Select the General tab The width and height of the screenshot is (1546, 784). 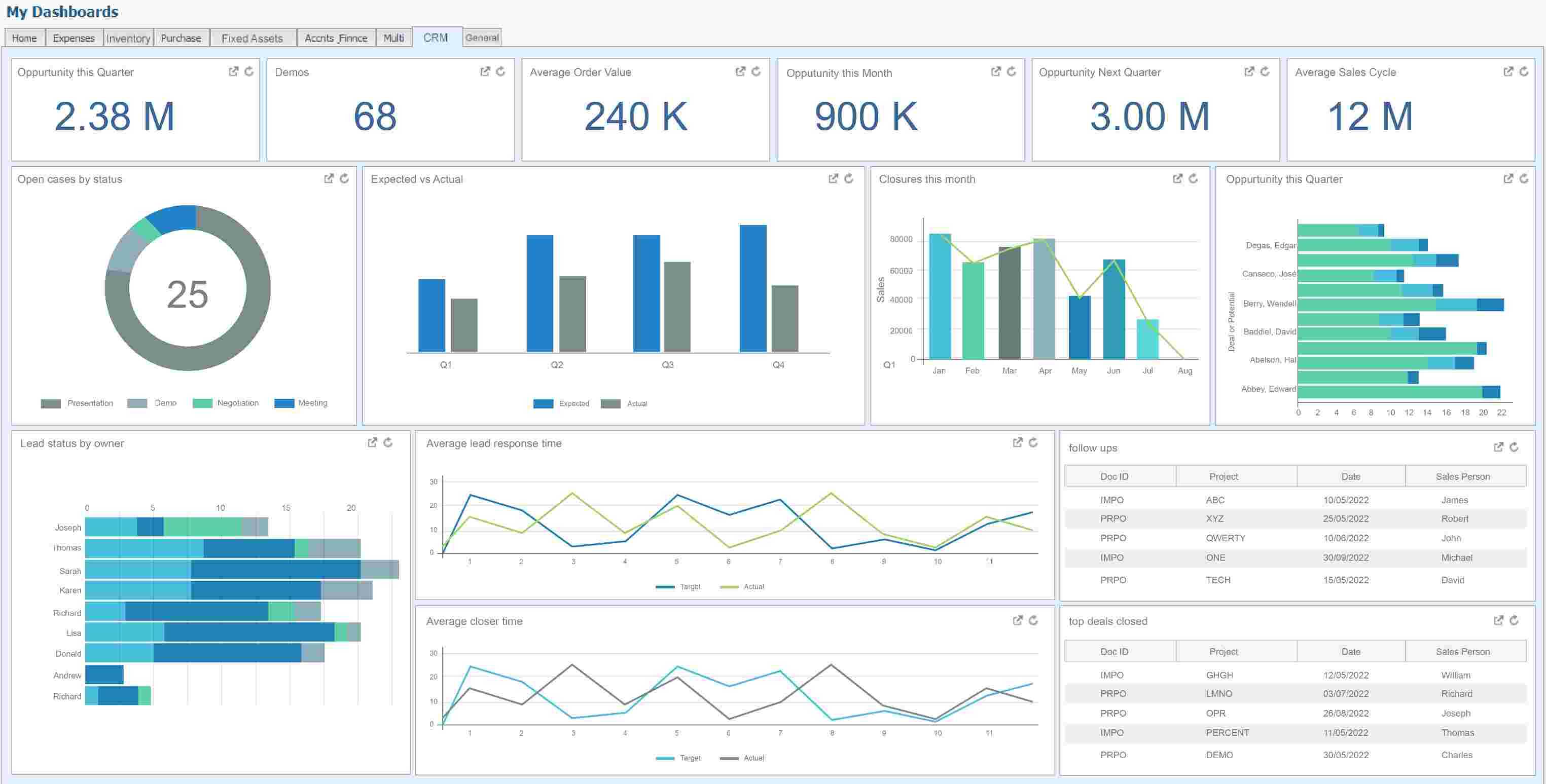pyautogui.click(x=482, y=37)
